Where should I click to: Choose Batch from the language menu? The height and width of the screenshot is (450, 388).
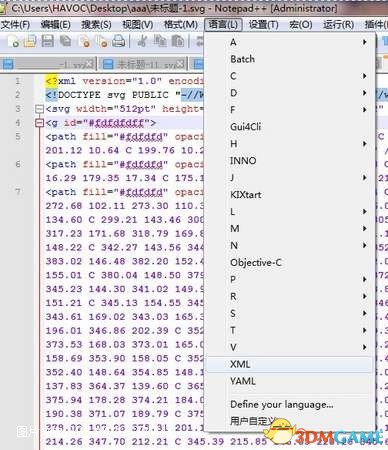click(289, 59)
